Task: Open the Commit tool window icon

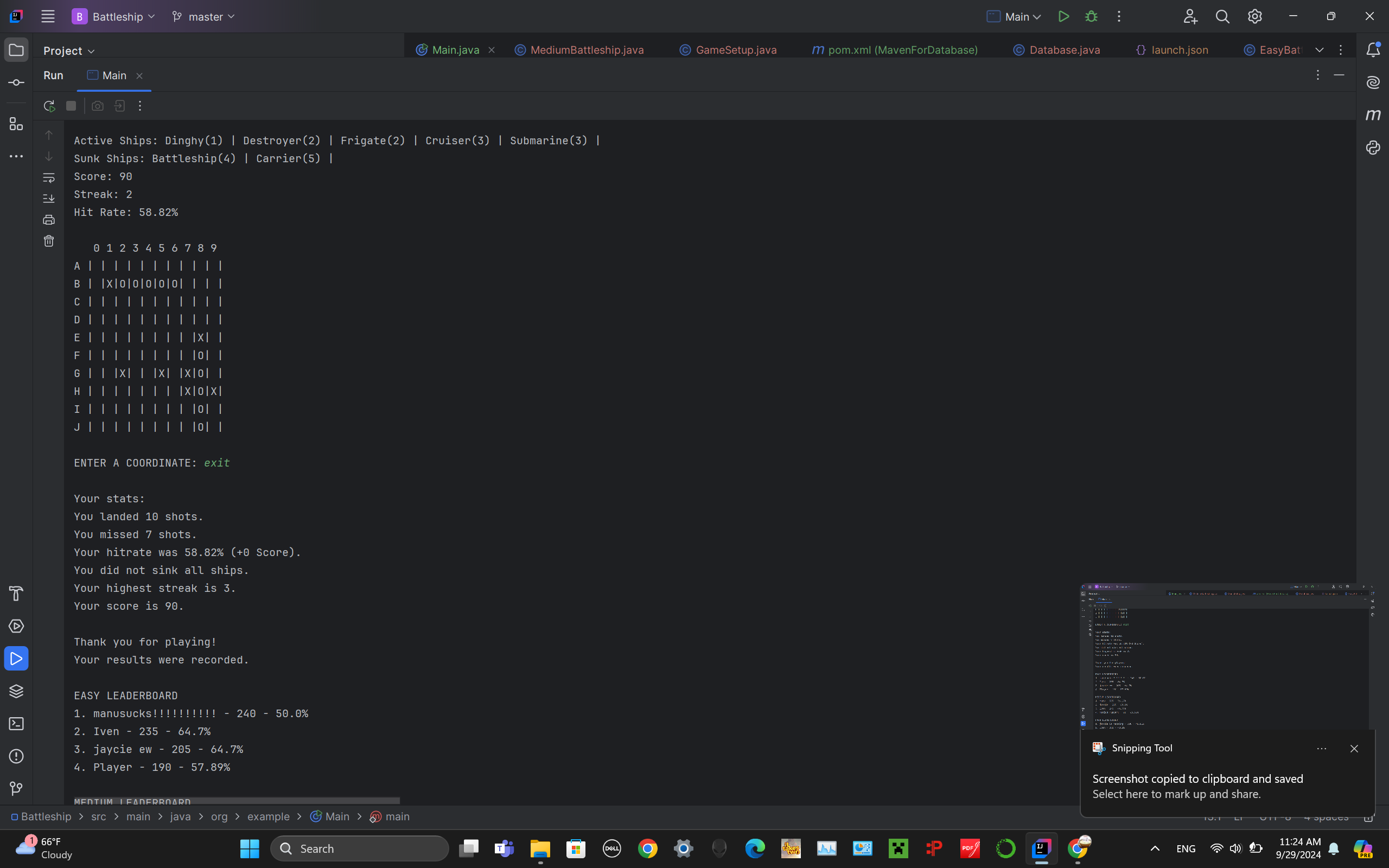Action: click(x=16, y=82)
